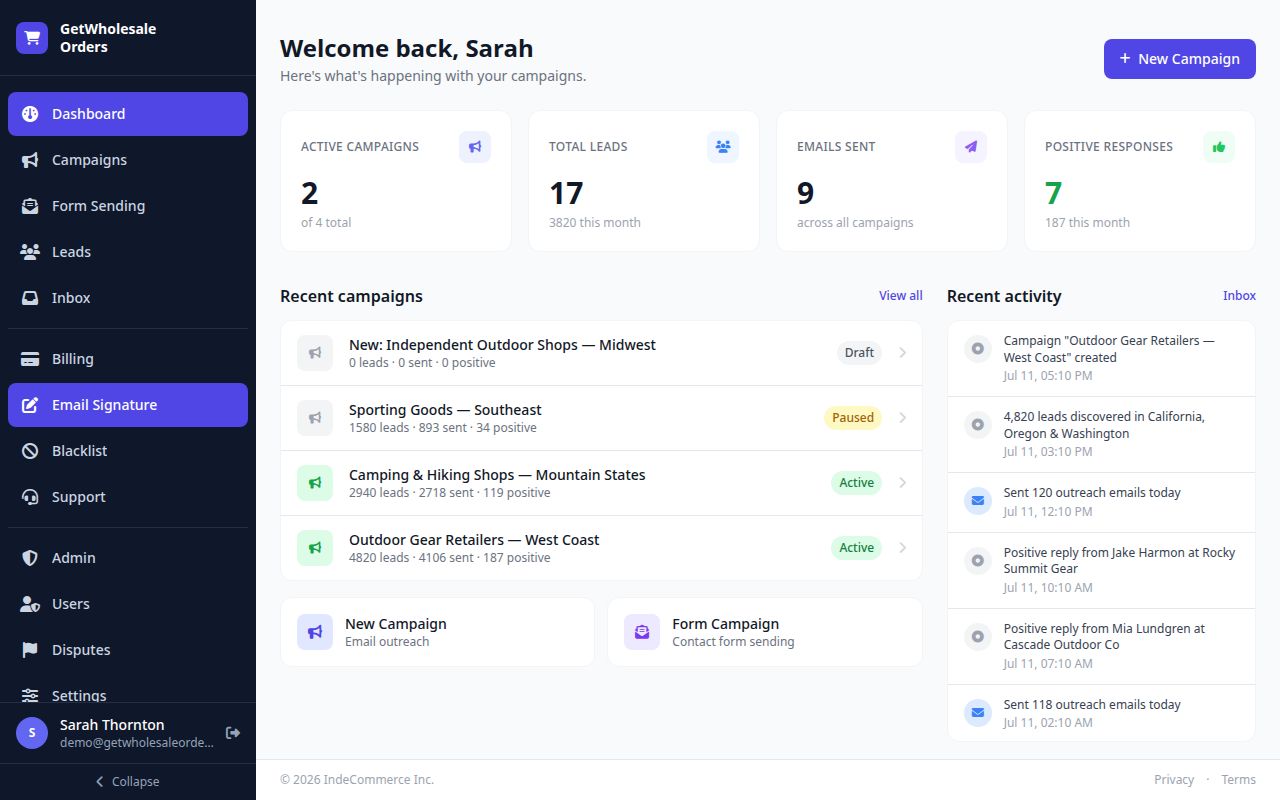
Task: Open Camping & Hiking Shops — Mountain States
Action: pos(601,483)
